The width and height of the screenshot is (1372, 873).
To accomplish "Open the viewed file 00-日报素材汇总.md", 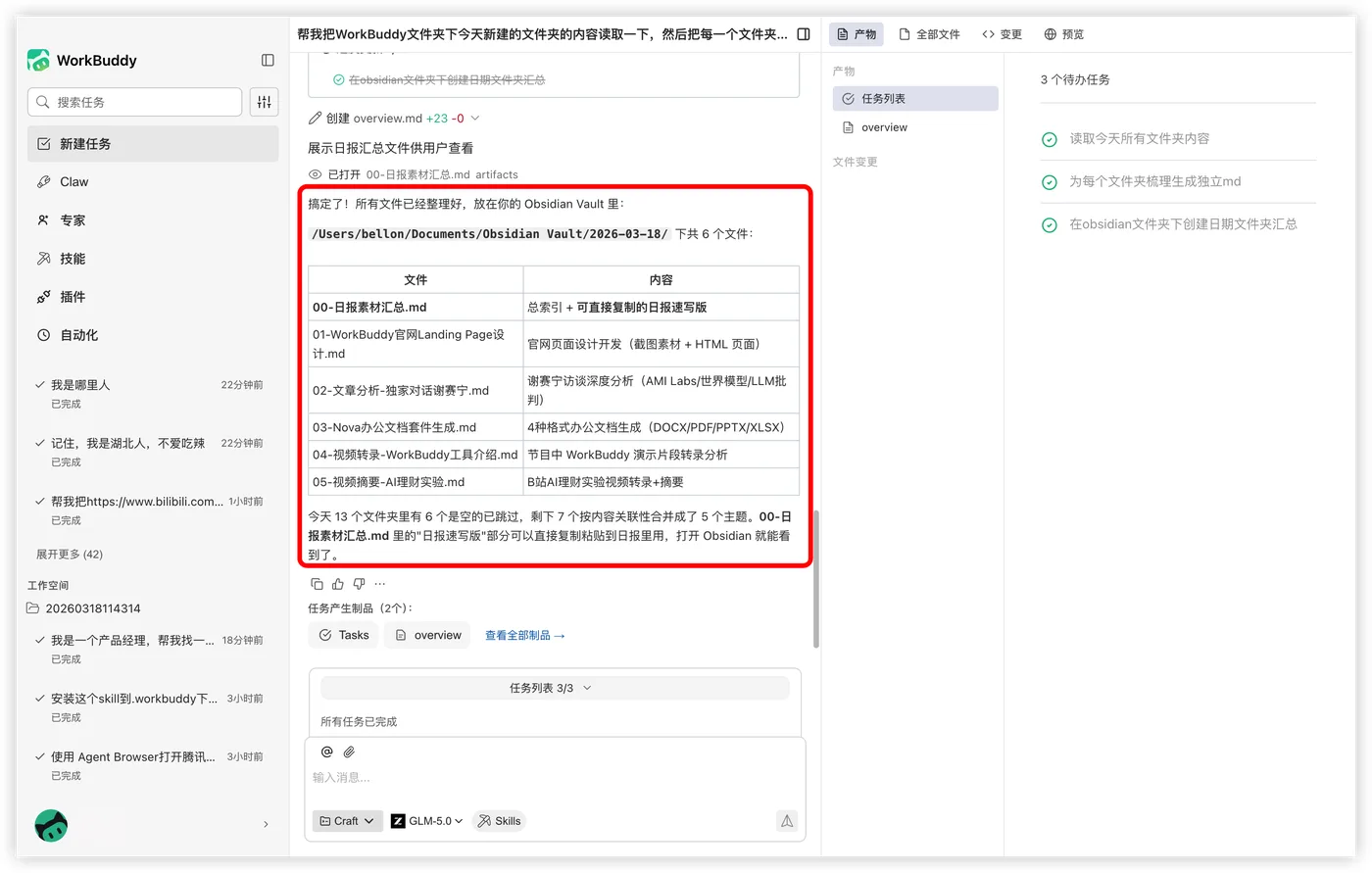I will coord(417,174).
